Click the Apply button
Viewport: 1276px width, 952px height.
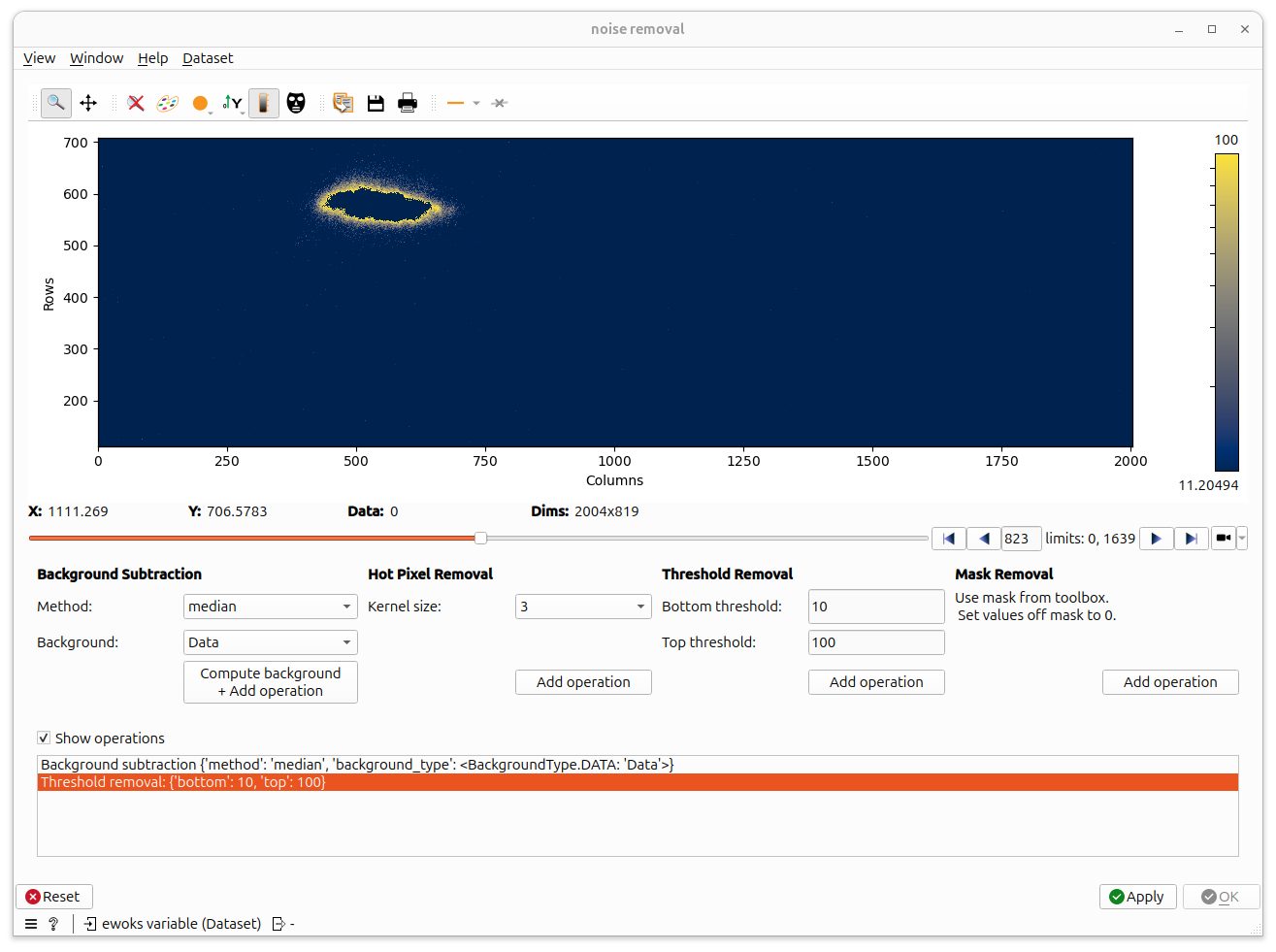1137,897
